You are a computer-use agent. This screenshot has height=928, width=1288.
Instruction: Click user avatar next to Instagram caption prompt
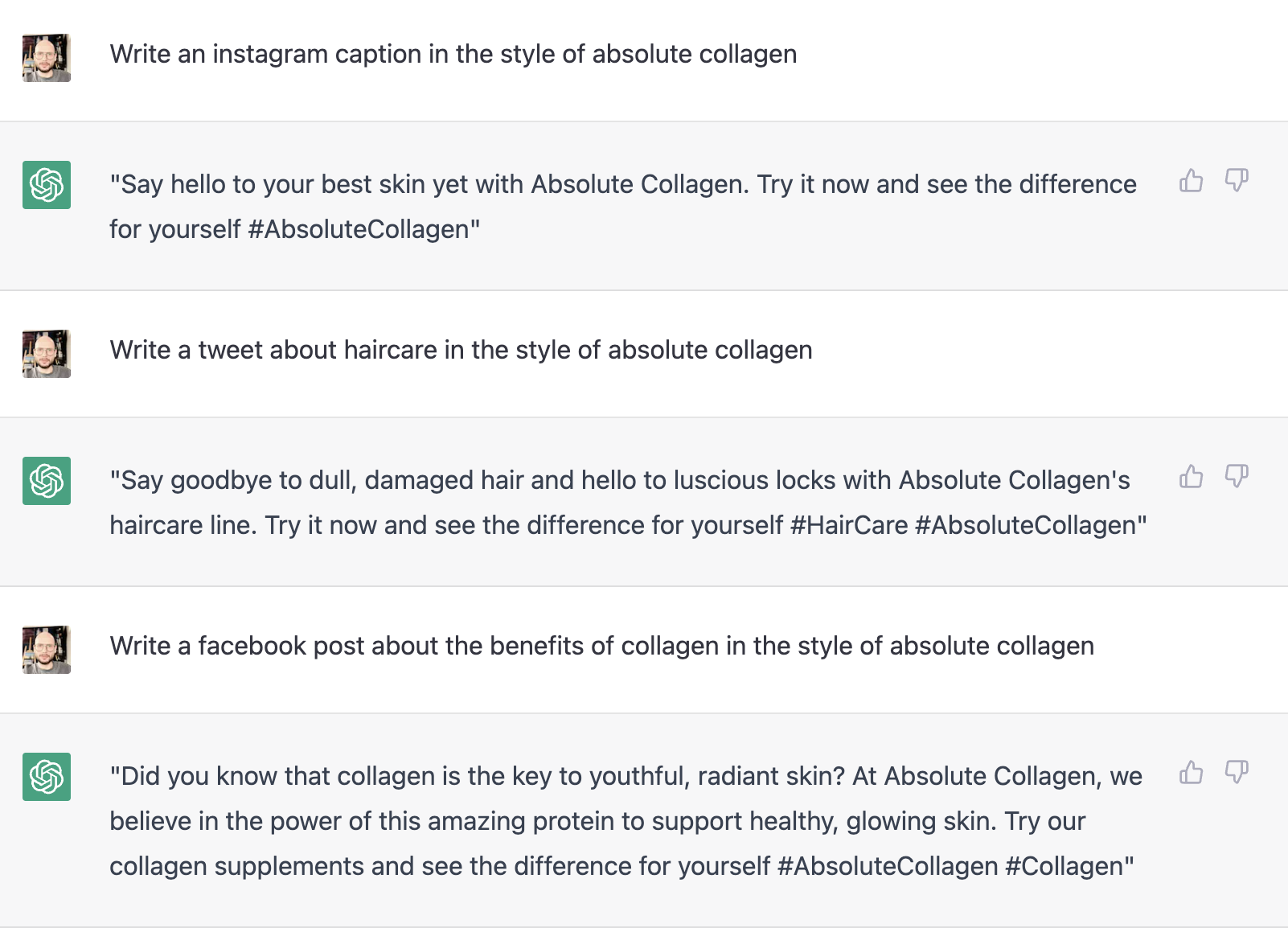pos(47,58)
